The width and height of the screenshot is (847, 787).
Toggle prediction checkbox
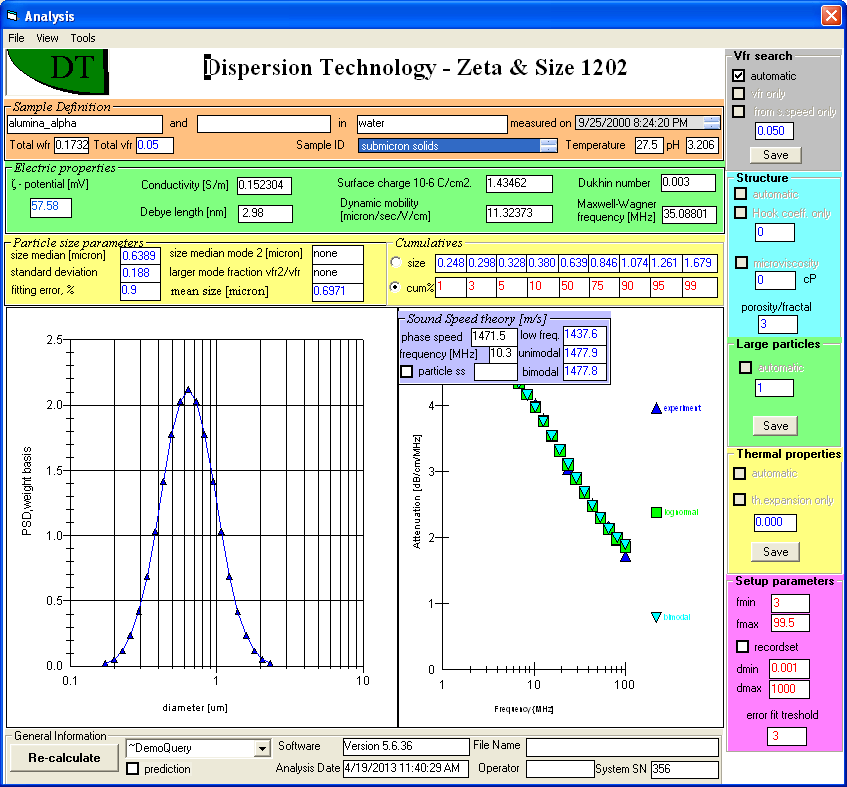(132, 769)
